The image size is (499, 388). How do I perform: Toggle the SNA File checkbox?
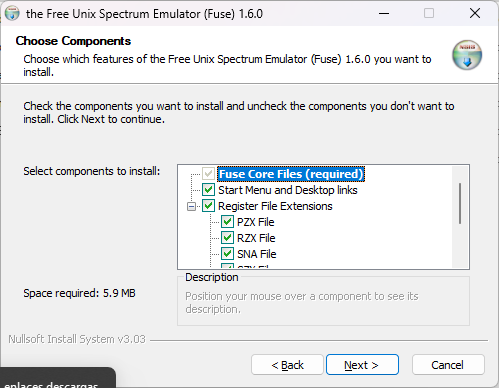click(227, 254)
